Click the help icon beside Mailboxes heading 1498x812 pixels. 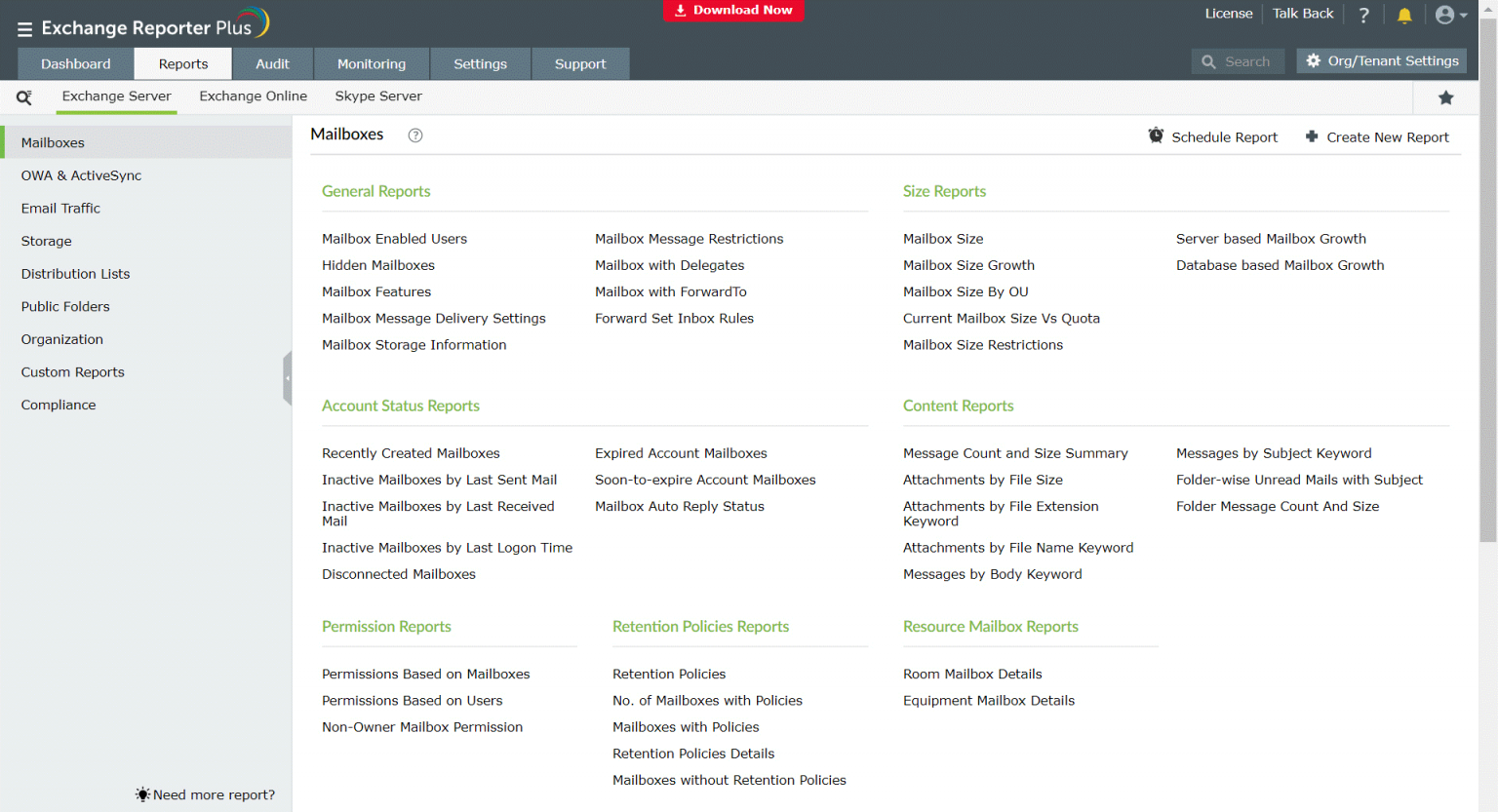pos(414,135)
